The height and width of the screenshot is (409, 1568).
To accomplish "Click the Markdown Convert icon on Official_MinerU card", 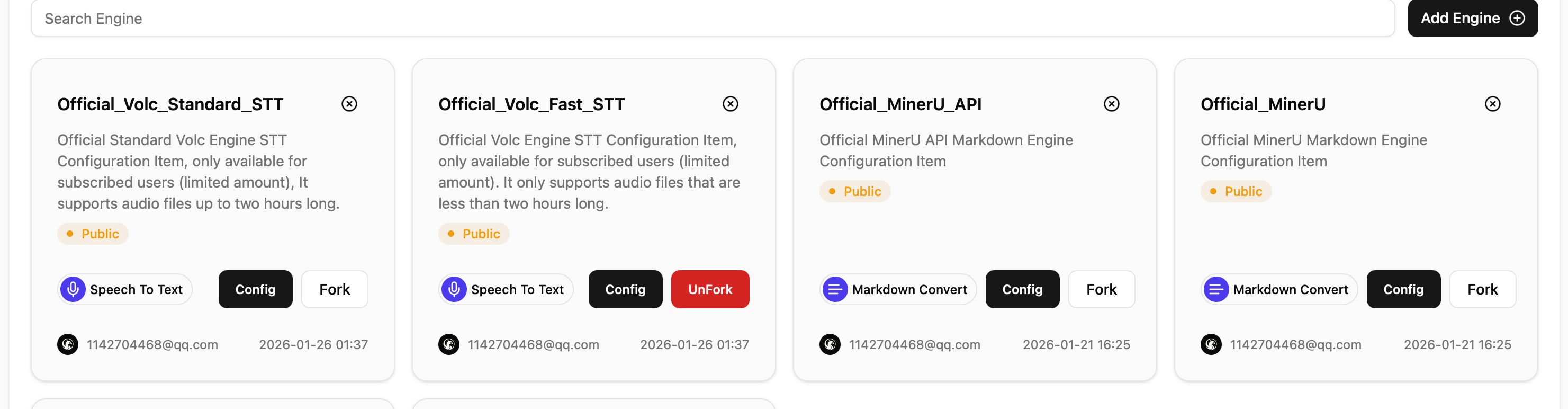I will 1215,289.
